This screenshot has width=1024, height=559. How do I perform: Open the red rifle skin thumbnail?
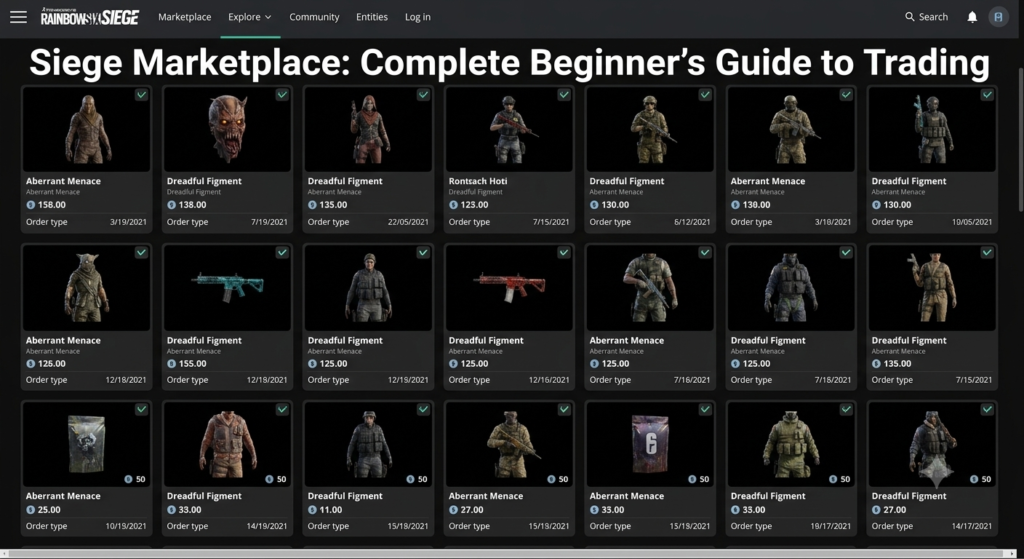509,287
